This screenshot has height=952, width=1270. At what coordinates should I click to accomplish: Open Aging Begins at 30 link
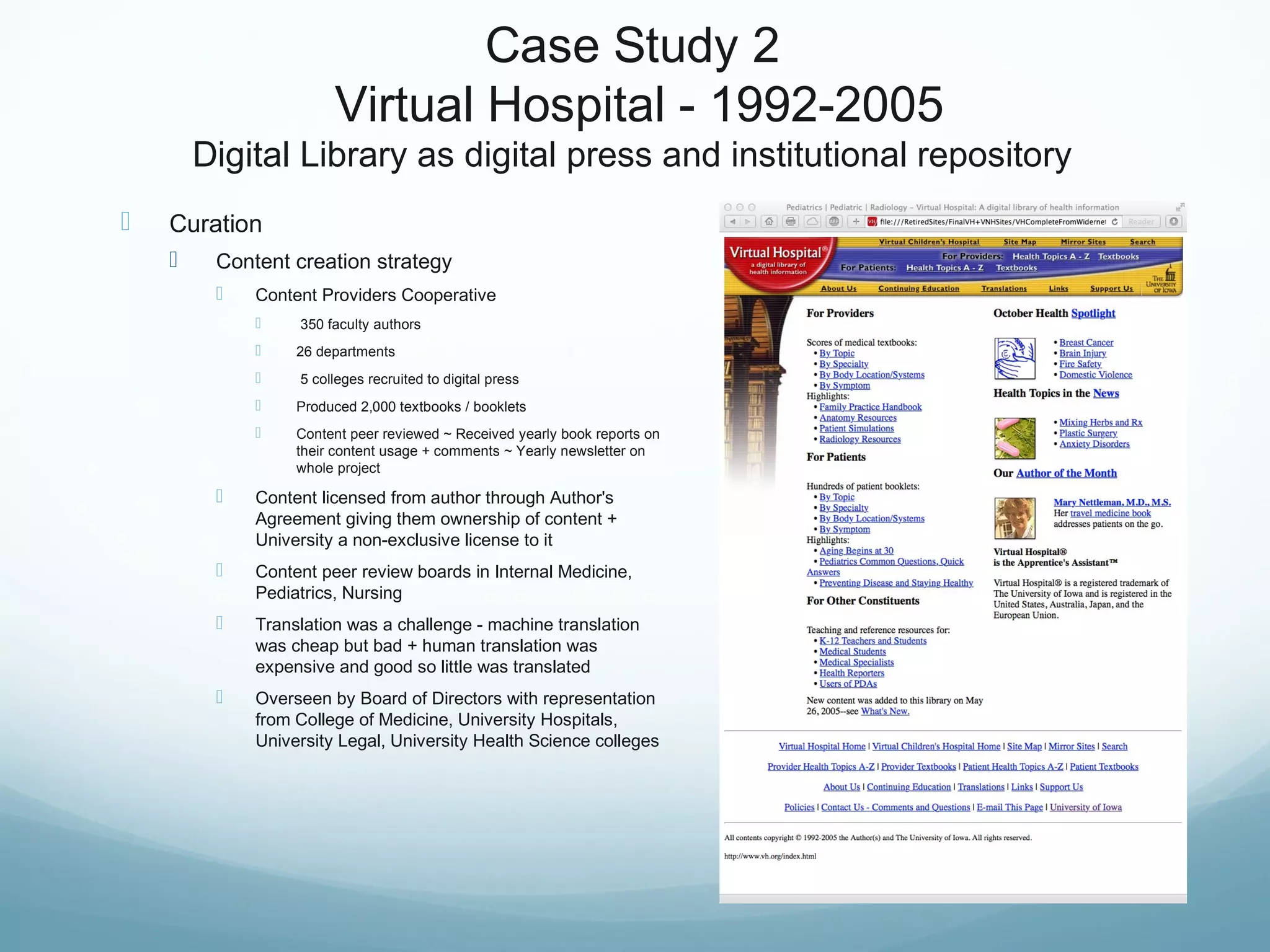[856, 551]
